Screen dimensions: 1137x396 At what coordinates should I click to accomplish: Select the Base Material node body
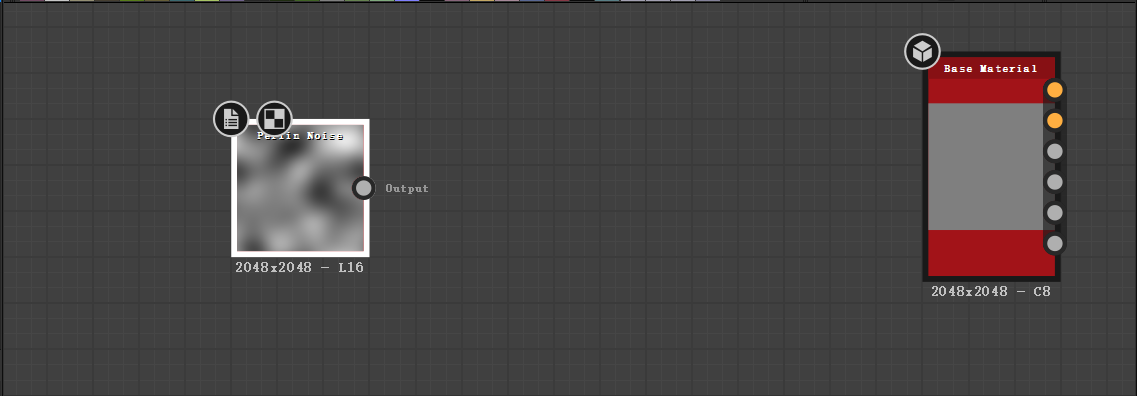pyautogui.click(x=991, y=166)
